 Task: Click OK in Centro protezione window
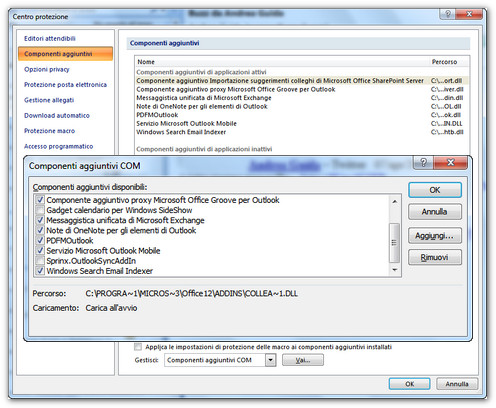(x=409, y=384)
